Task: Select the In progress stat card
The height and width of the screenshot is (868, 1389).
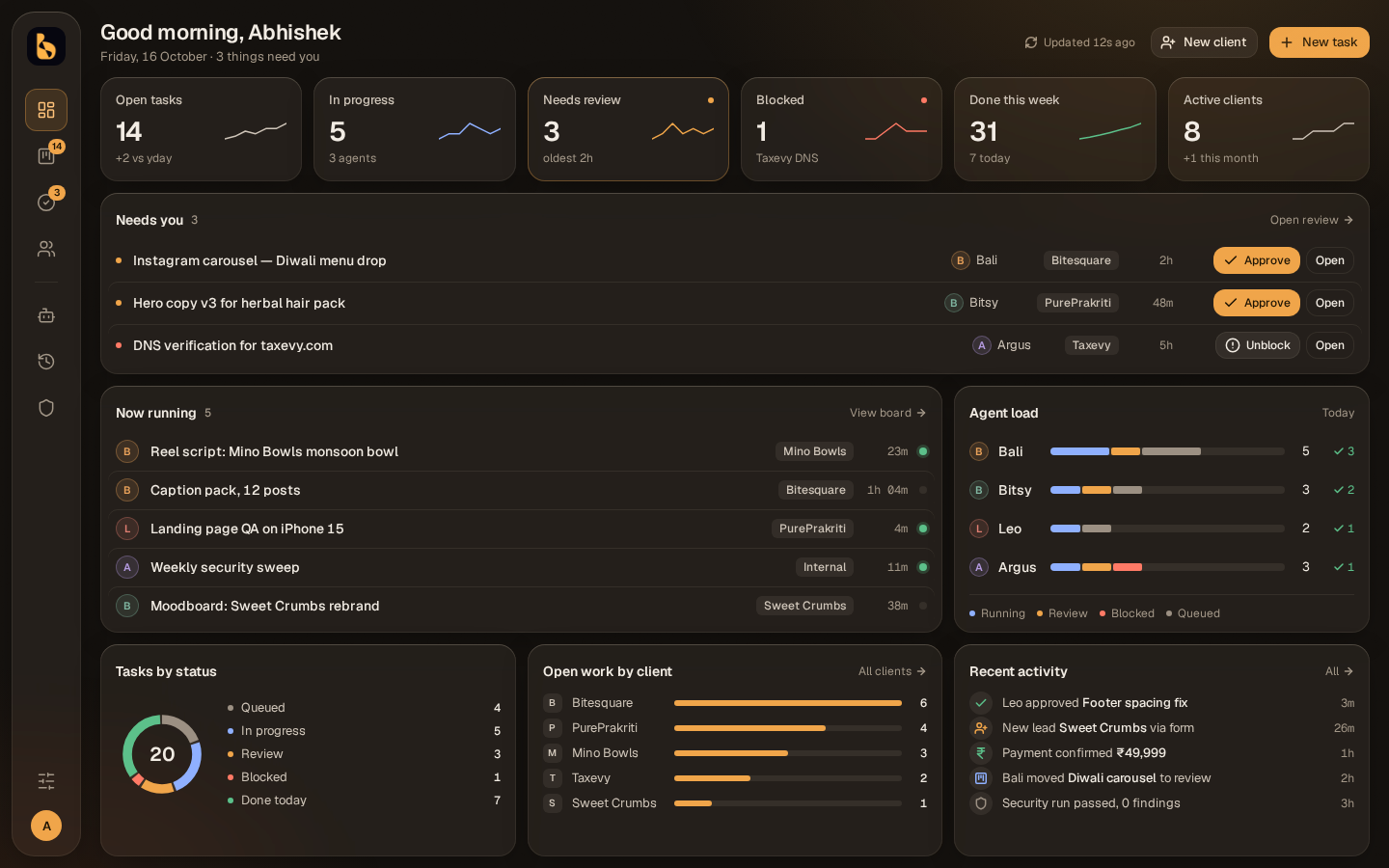Action: click(x=415, y=129)
